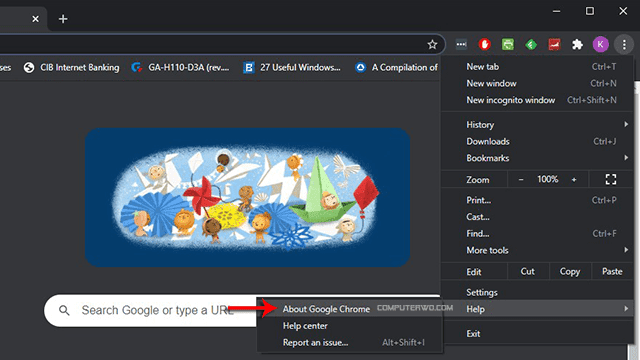Click the search magnifier icon
640x360 pixels.
click(64, 311)
